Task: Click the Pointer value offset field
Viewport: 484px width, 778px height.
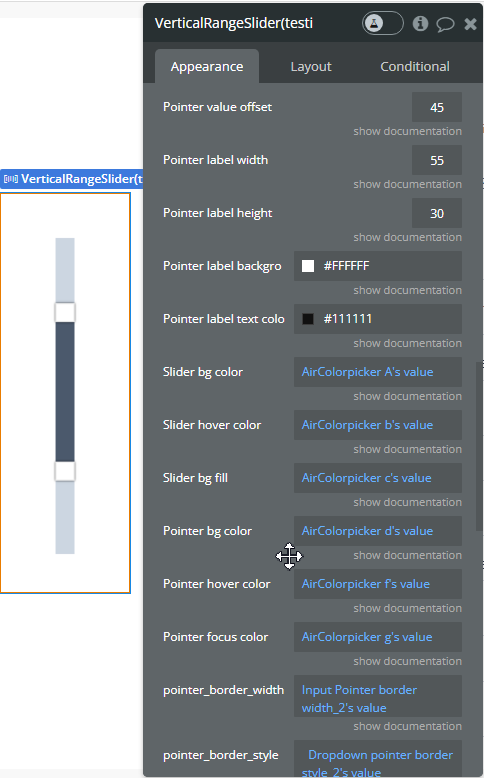Action: click(437, 107)
